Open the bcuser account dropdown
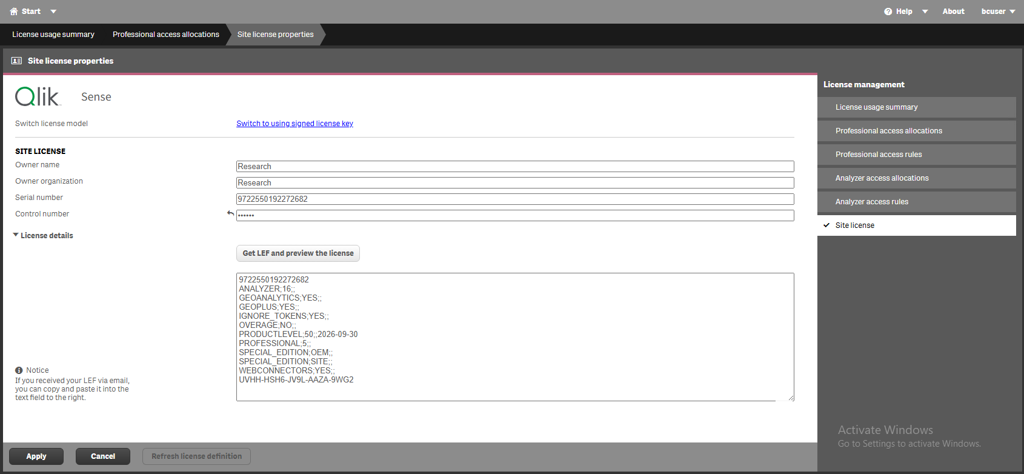Image resolution: width=1024 pixels, height=474 pixels. pos(997,12)
